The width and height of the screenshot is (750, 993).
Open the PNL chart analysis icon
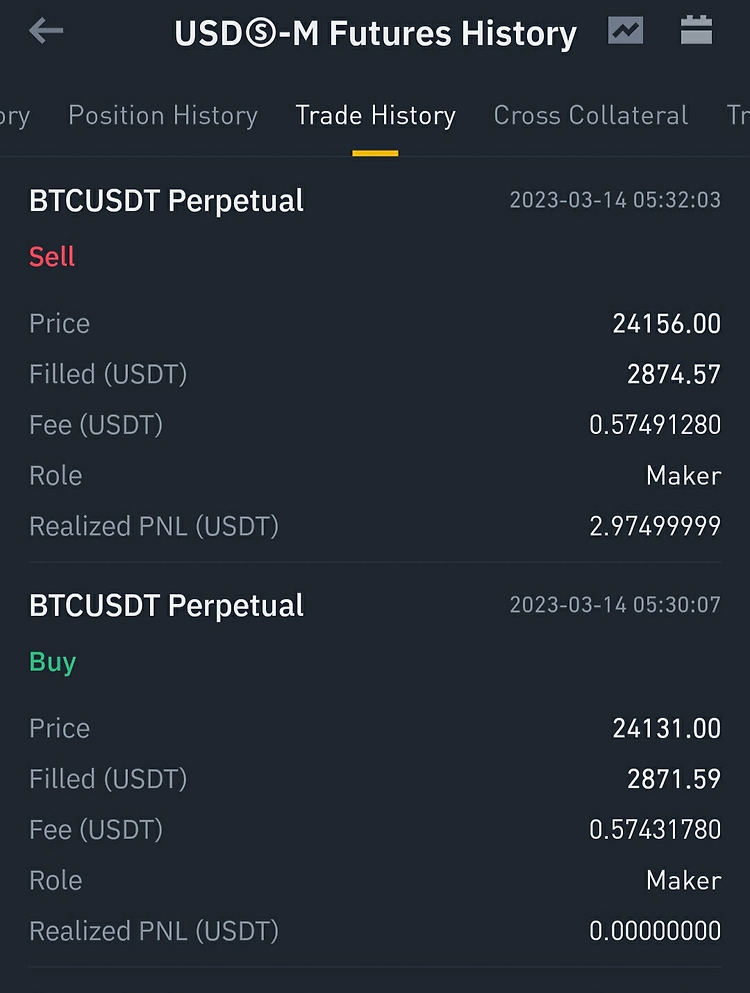coord(625,30)
